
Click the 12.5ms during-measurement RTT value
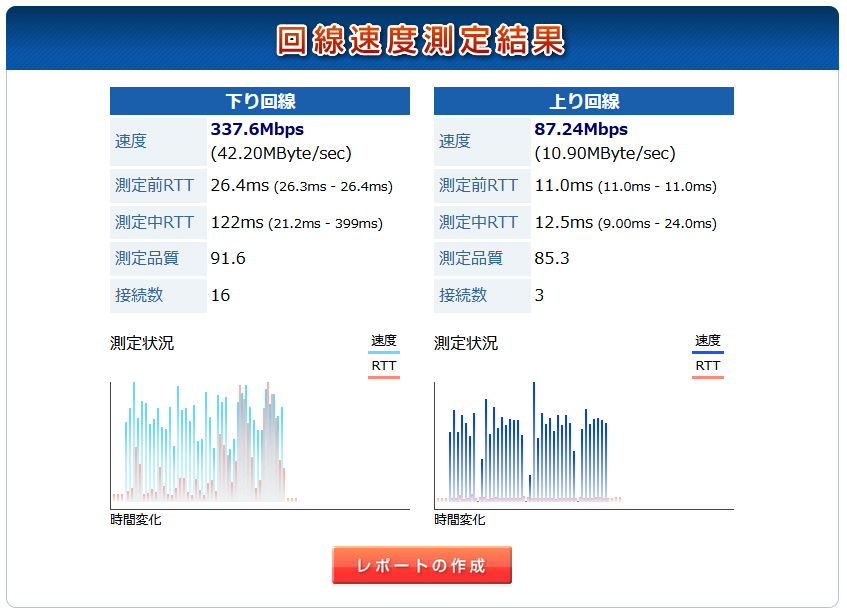[564, 222]
